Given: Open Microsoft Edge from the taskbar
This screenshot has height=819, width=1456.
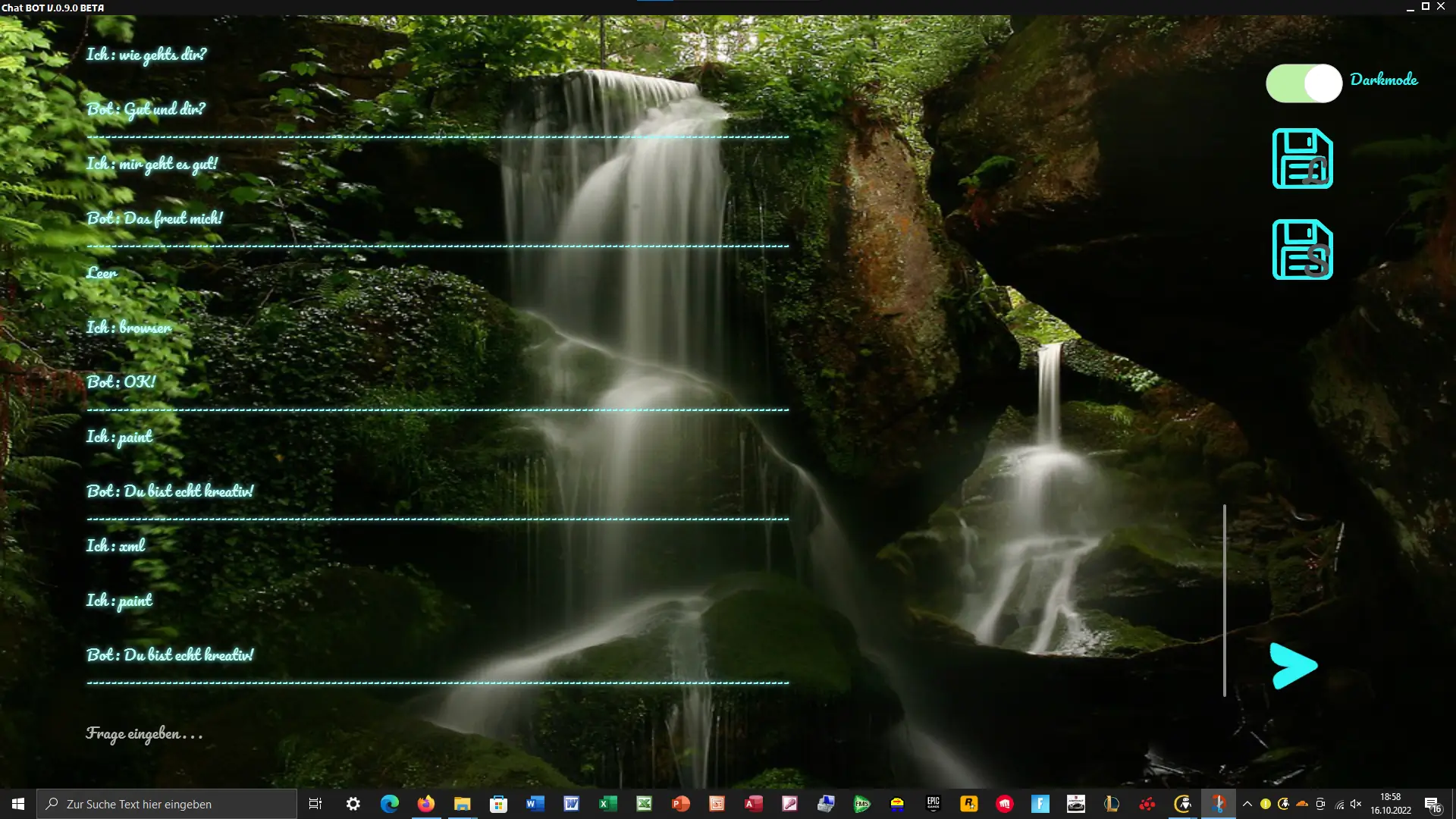Looking at the screenshot, I should click(389, 804).
